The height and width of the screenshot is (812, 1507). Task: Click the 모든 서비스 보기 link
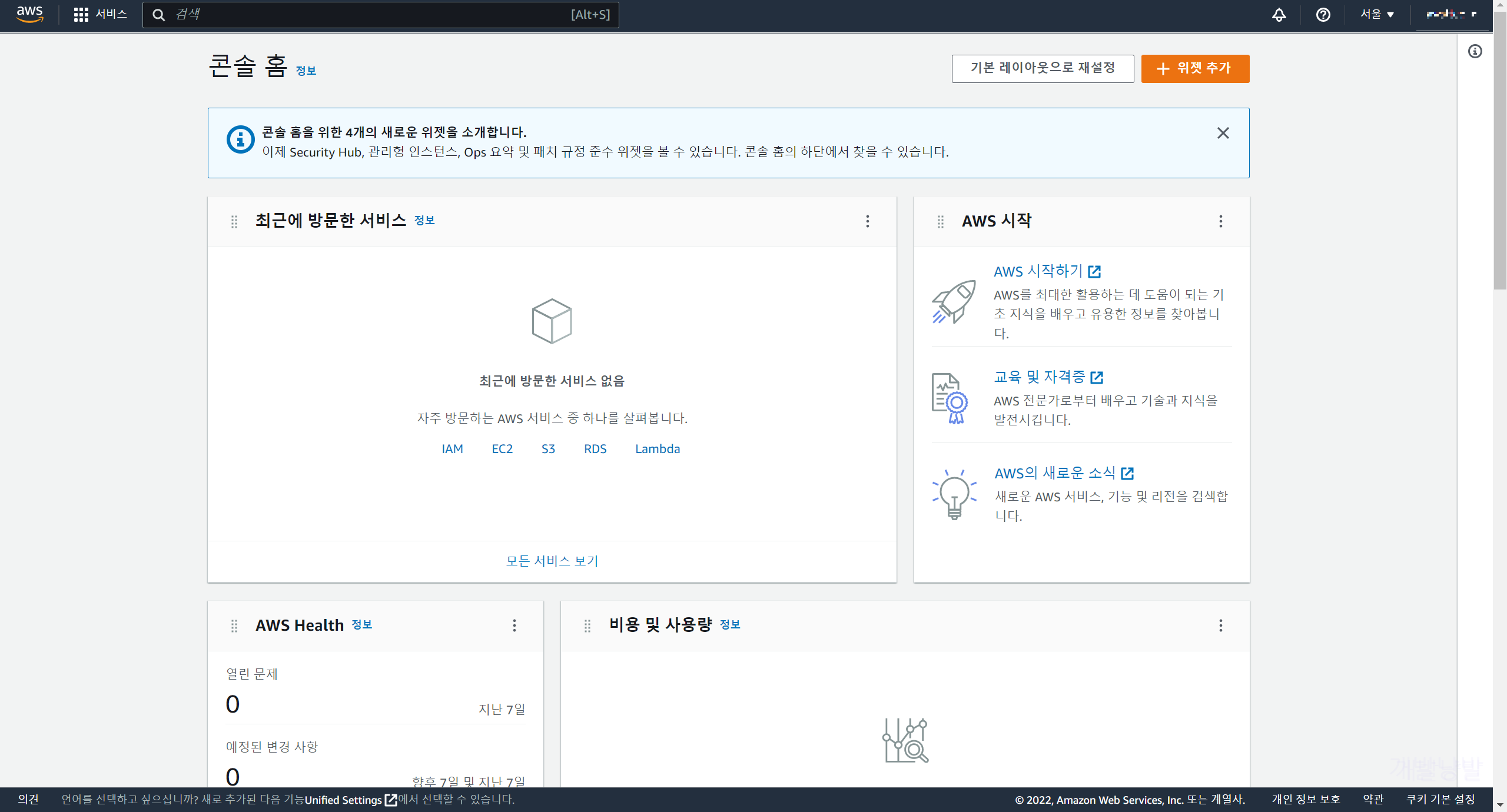point(552,561)
